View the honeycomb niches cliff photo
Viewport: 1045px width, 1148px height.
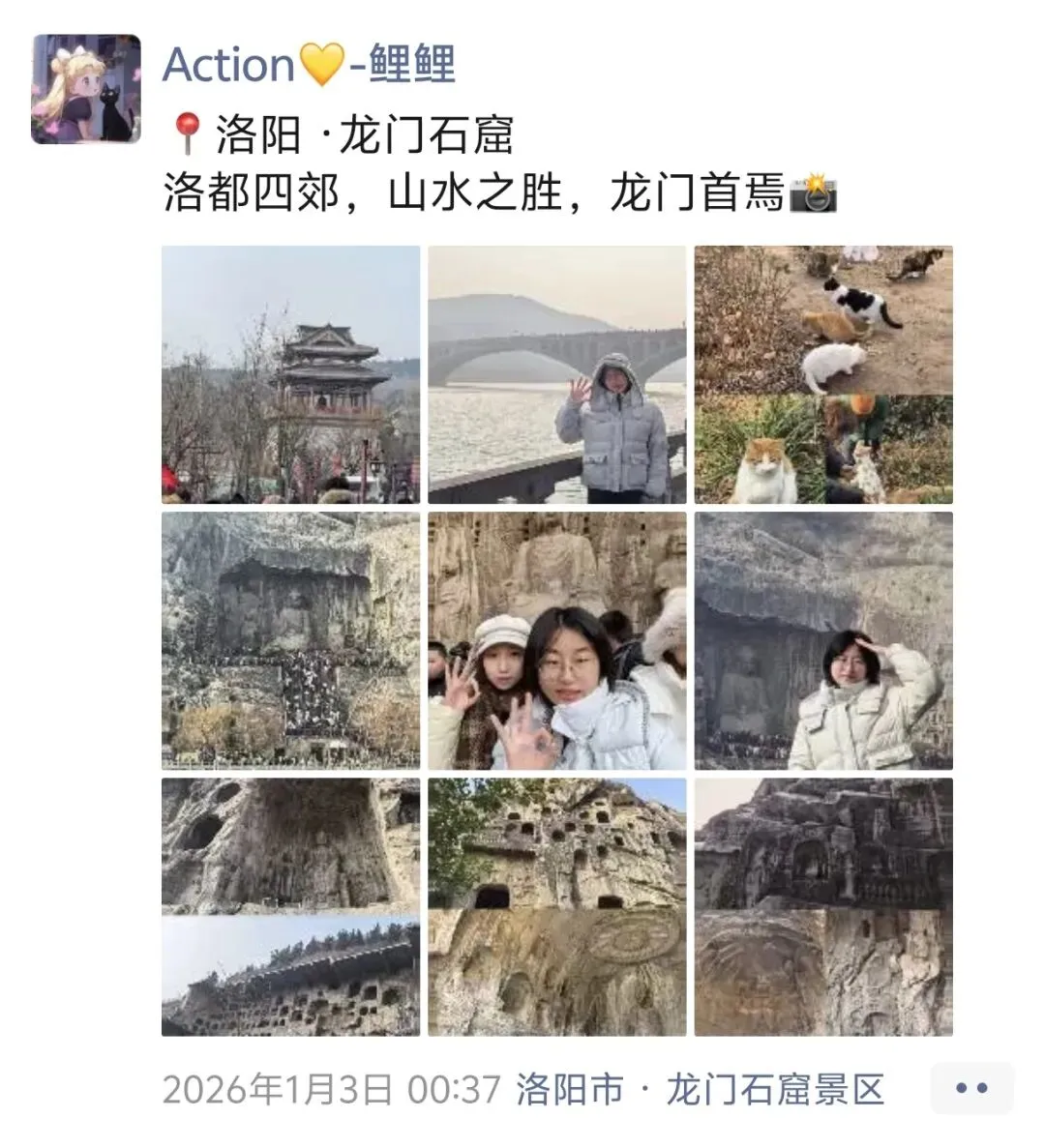pos(557,907)
